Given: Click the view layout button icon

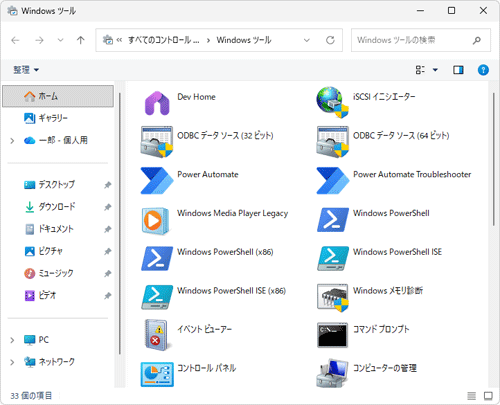Looking at the screenshot, I should pyautogui.click(x=420, y=70).
